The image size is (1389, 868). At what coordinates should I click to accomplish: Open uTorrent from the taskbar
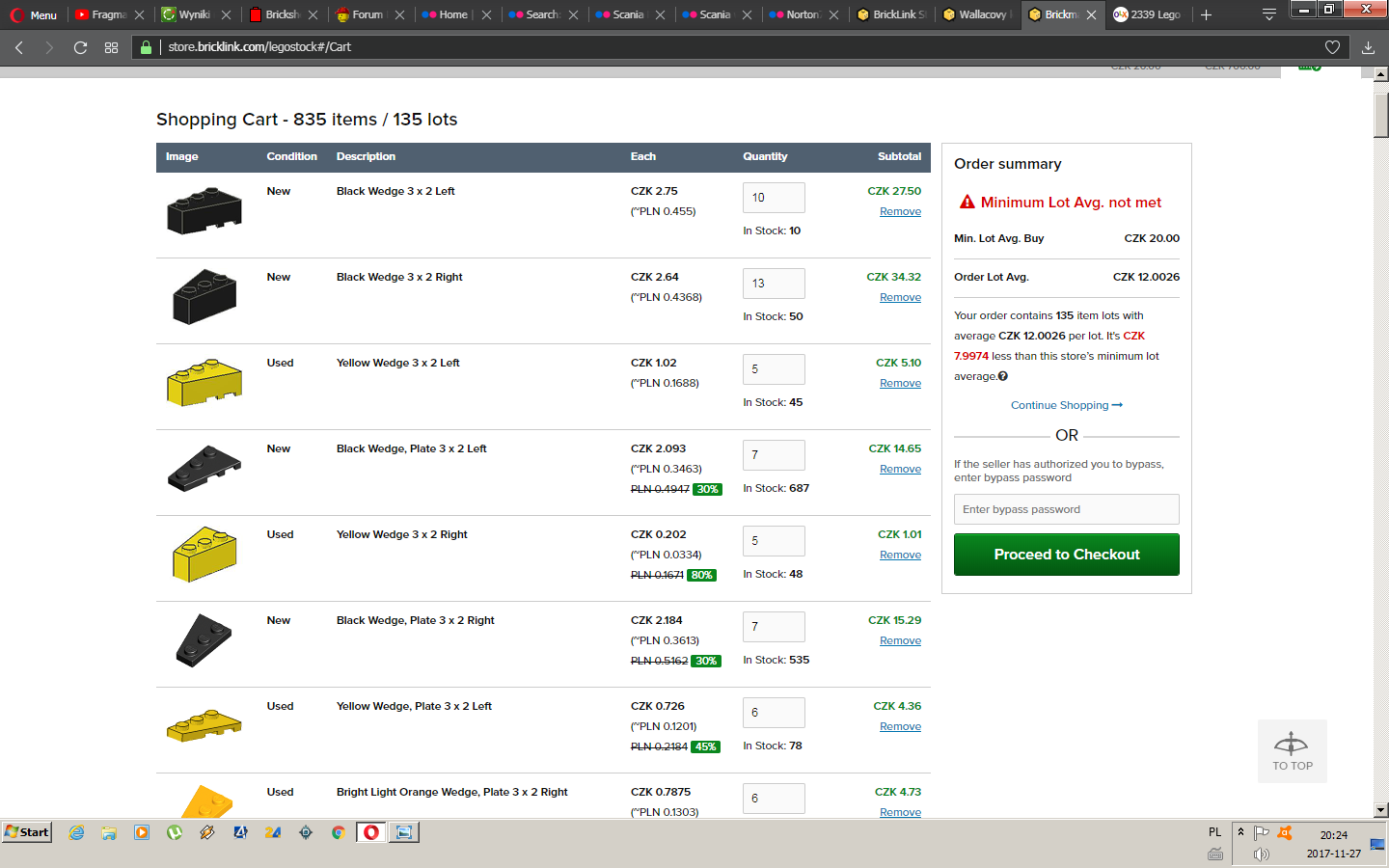175,832
